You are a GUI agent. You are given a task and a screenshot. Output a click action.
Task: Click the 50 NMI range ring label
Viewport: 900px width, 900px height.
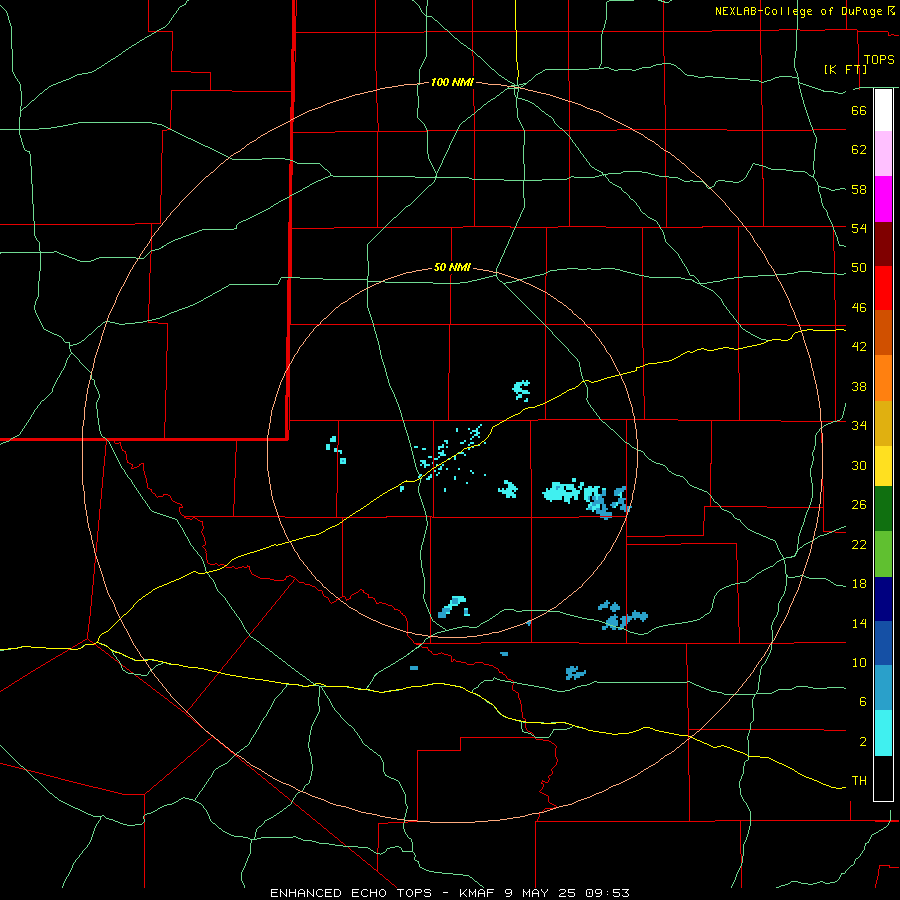click(452, 267)
